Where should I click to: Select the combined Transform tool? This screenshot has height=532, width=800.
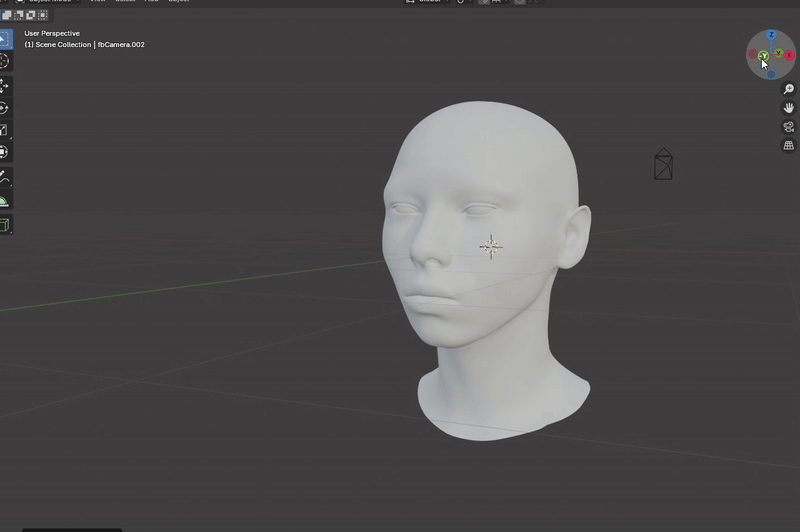coord(4,152)
